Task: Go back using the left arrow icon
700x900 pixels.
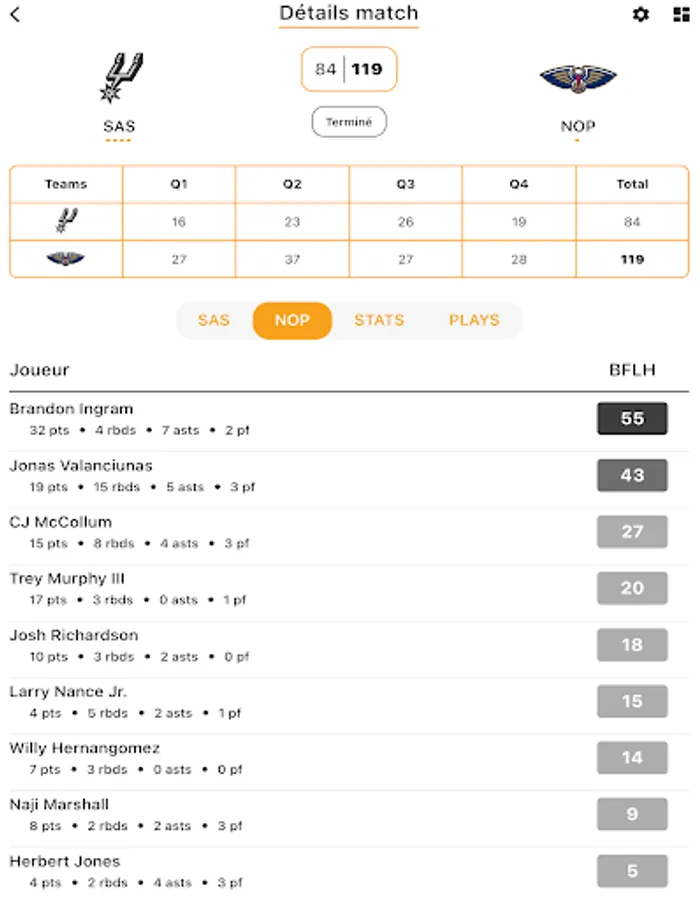Action: tap(15, 15)
